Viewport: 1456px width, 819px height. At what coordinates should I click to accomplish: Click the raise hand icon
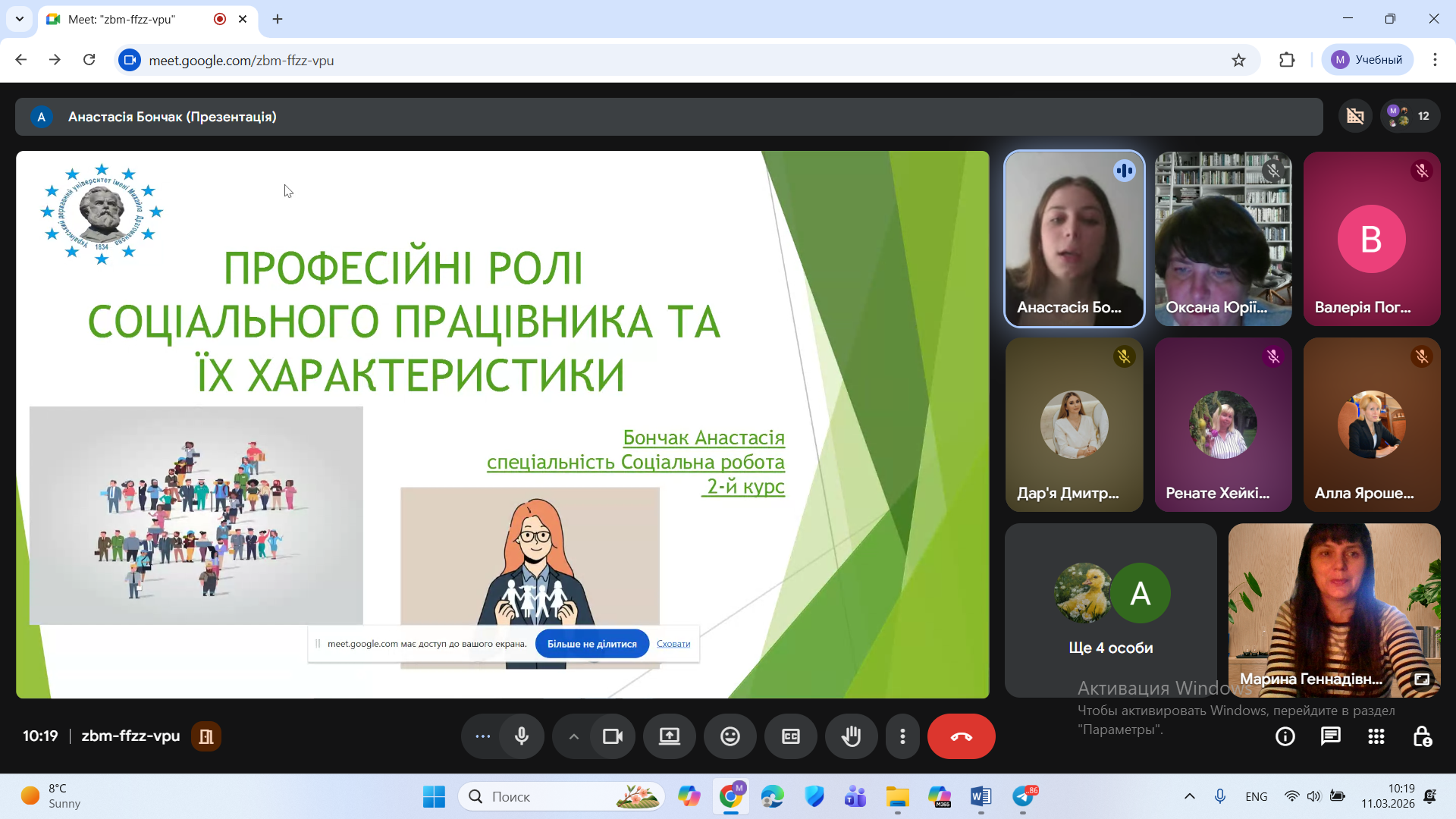pyautogui.click(x=851, y=736)
